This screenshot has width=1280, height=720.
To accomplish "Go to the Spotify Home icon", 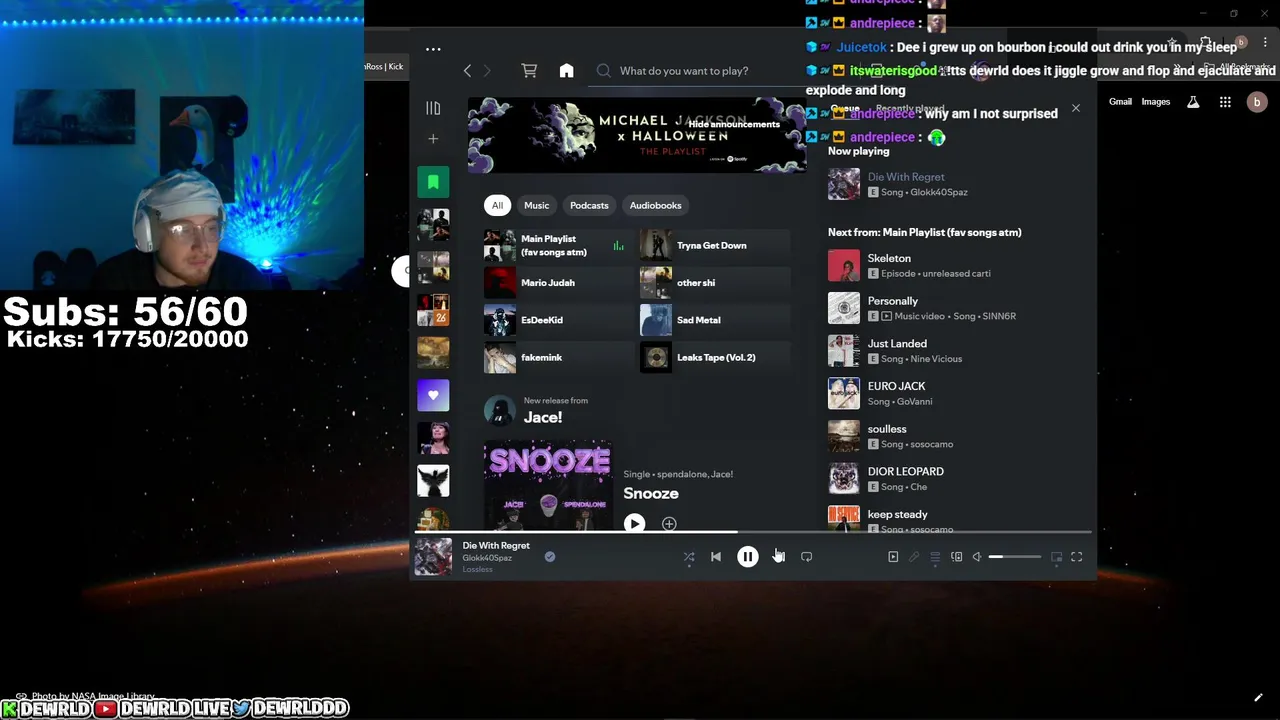I will click(x=566, y=71).
